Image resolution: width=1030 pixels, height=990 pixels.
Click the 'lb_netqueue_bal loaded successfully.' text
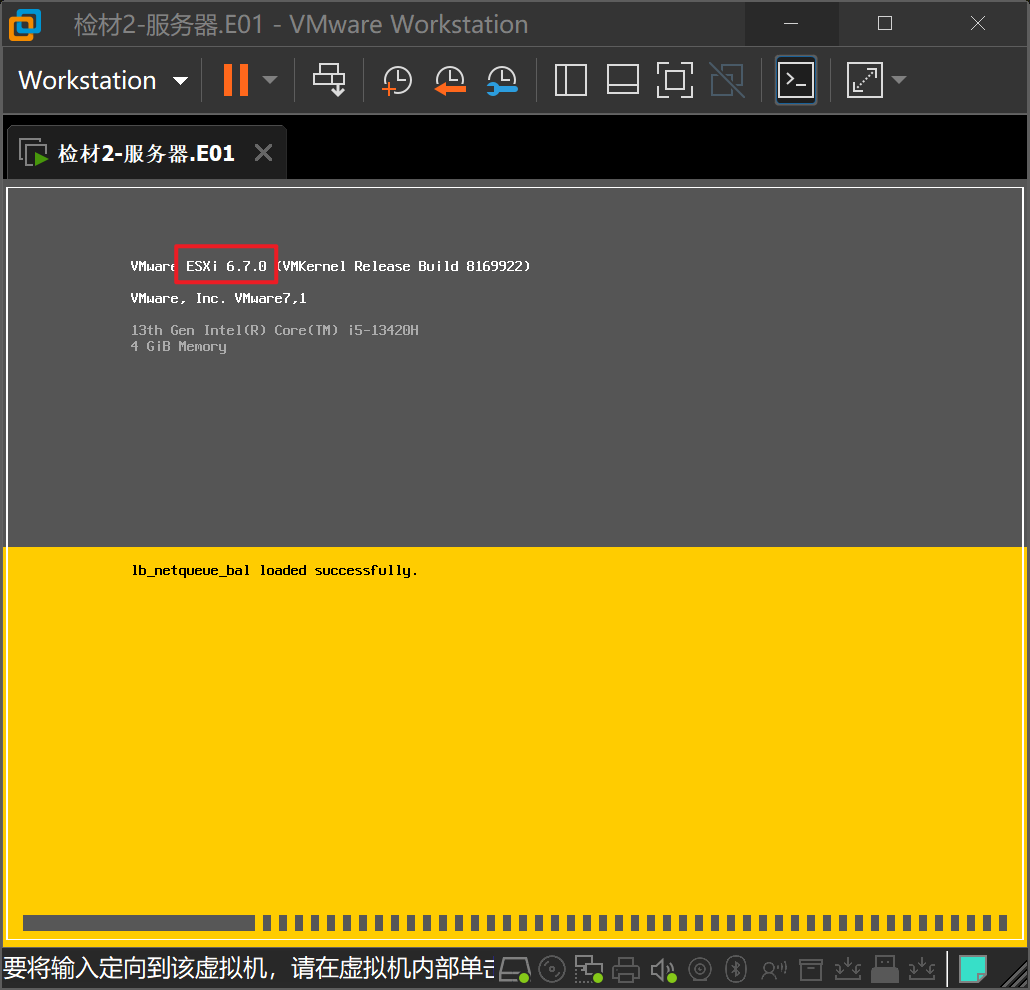coord(275,570)
